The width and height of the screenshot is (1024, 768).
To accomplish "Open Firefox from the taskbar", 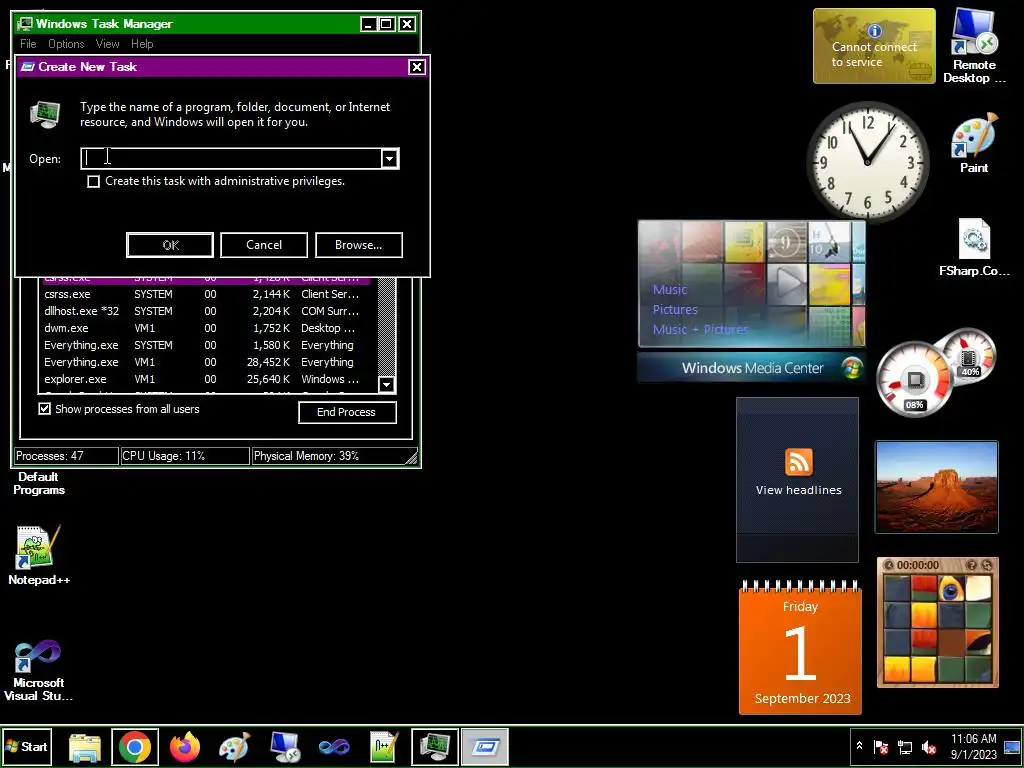I will tap(185, 747).
